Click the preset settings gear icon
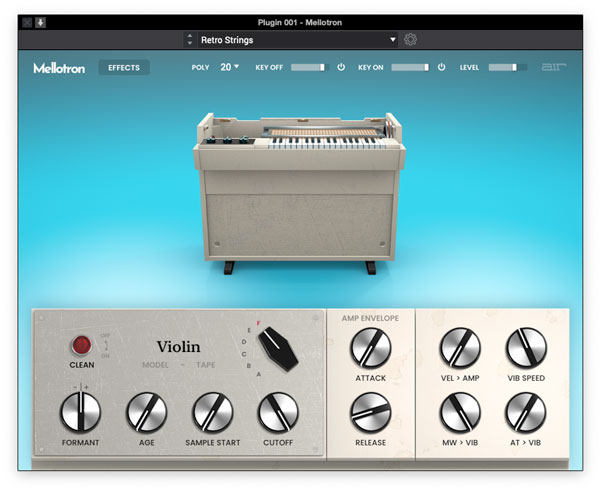The width and height of the screenshot is (600, 491). 410,40
